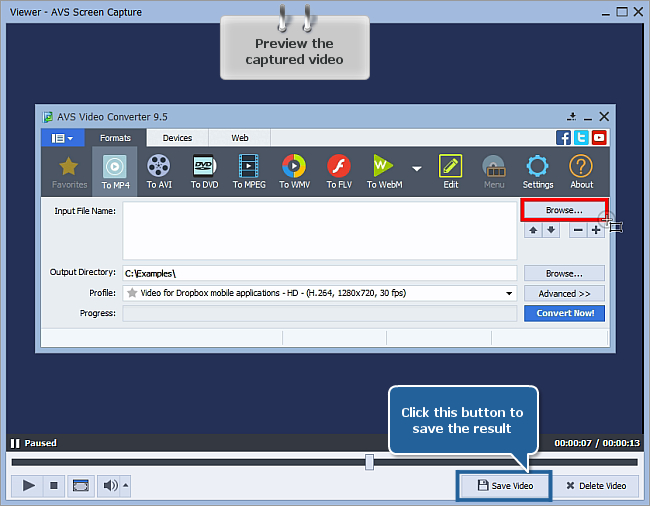
Task: Open the Advanced >> options
Action: click(564, 293)
